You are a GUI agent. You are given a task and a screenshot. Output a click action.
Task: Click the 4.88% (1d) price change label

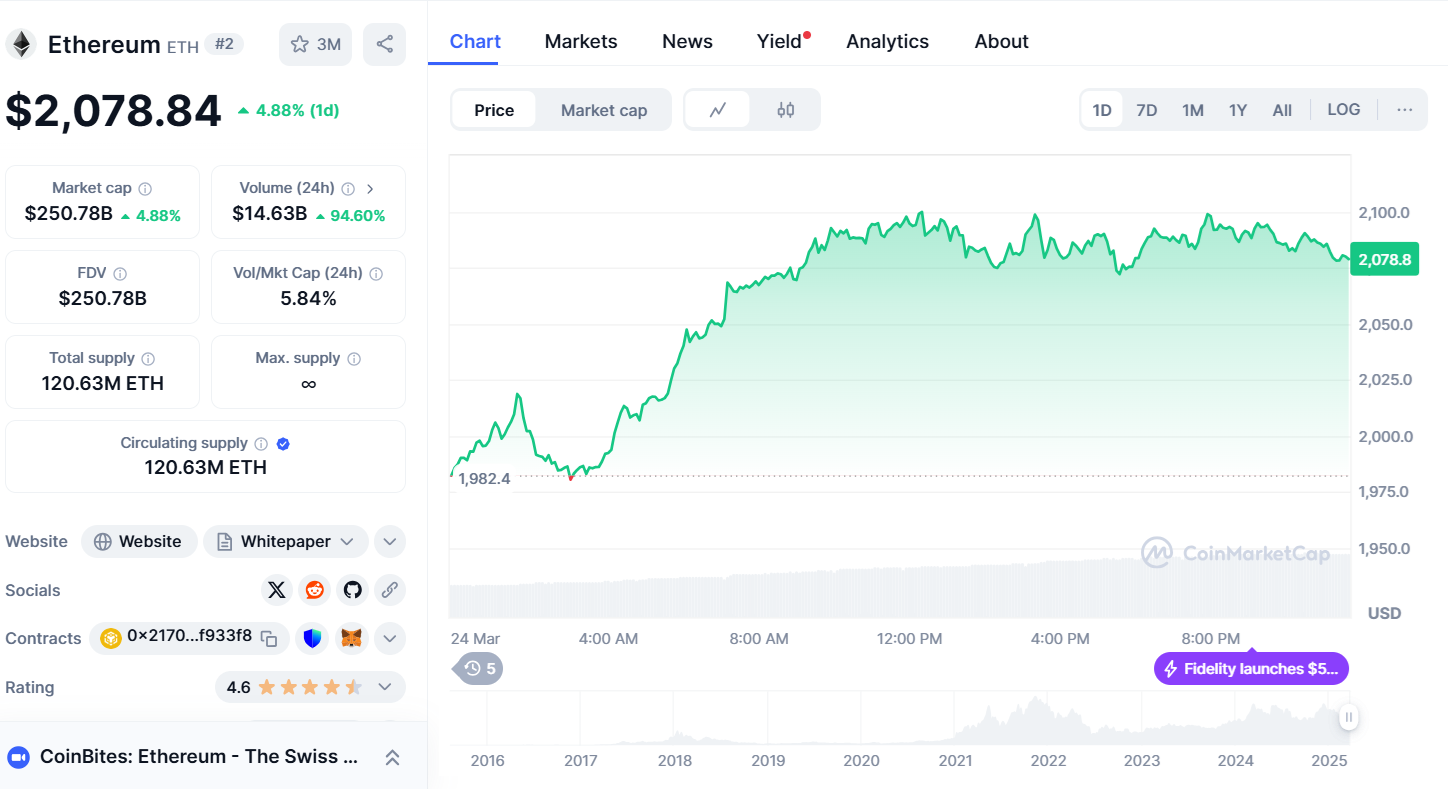click(288, 110)
